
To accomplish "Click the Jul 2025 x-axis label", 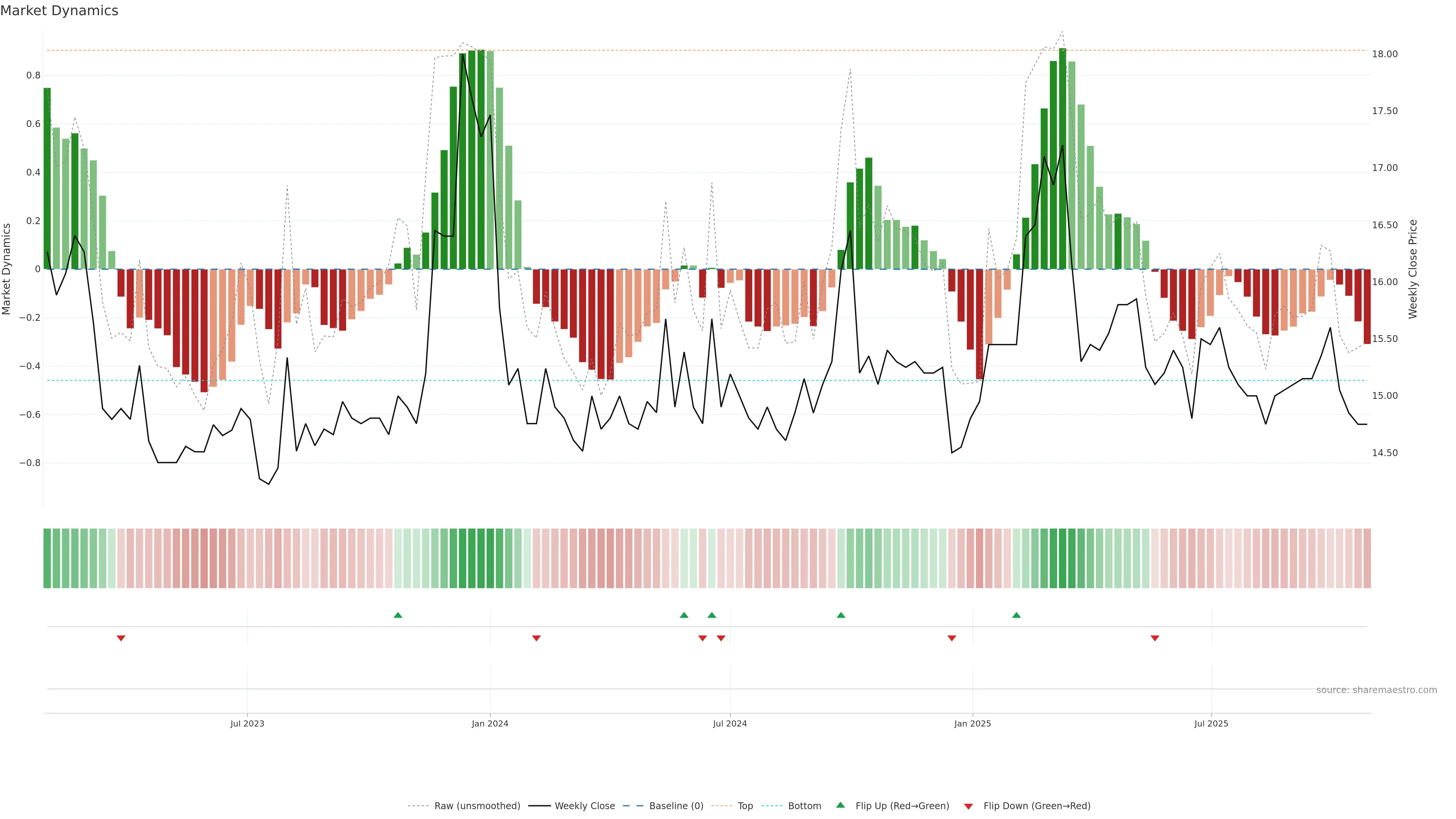I will click(1211, 723).
